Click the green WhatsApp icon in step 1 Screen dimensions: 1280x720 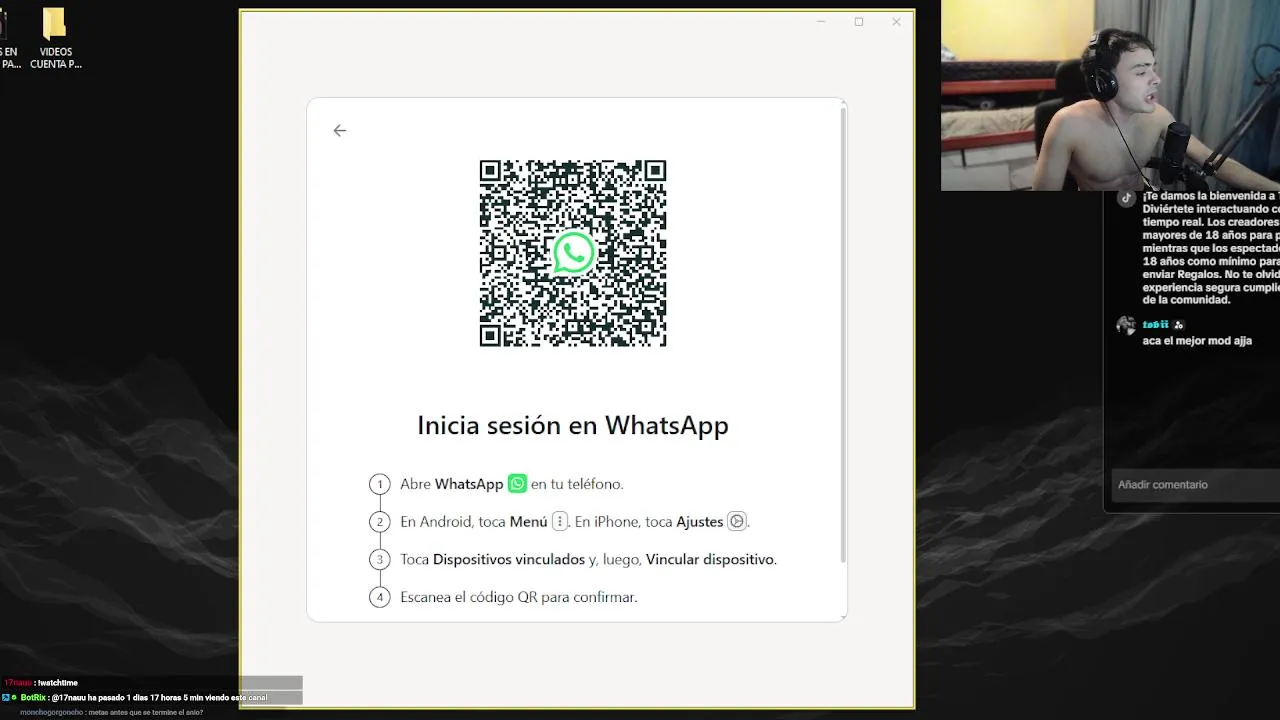click(x=517, y=484)
